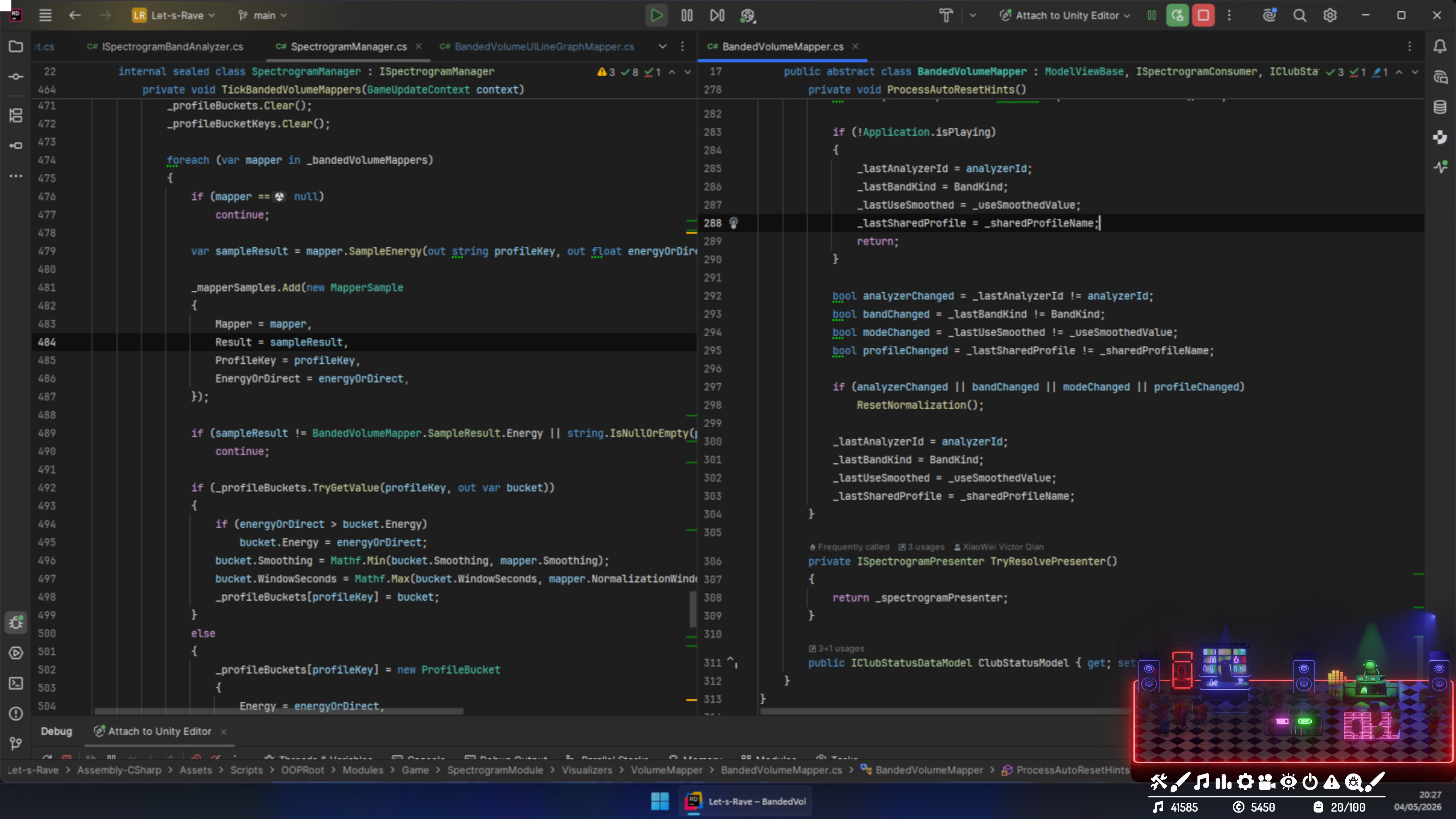Open the Problems tool window

pyautogui.click(x=16, y=713)
